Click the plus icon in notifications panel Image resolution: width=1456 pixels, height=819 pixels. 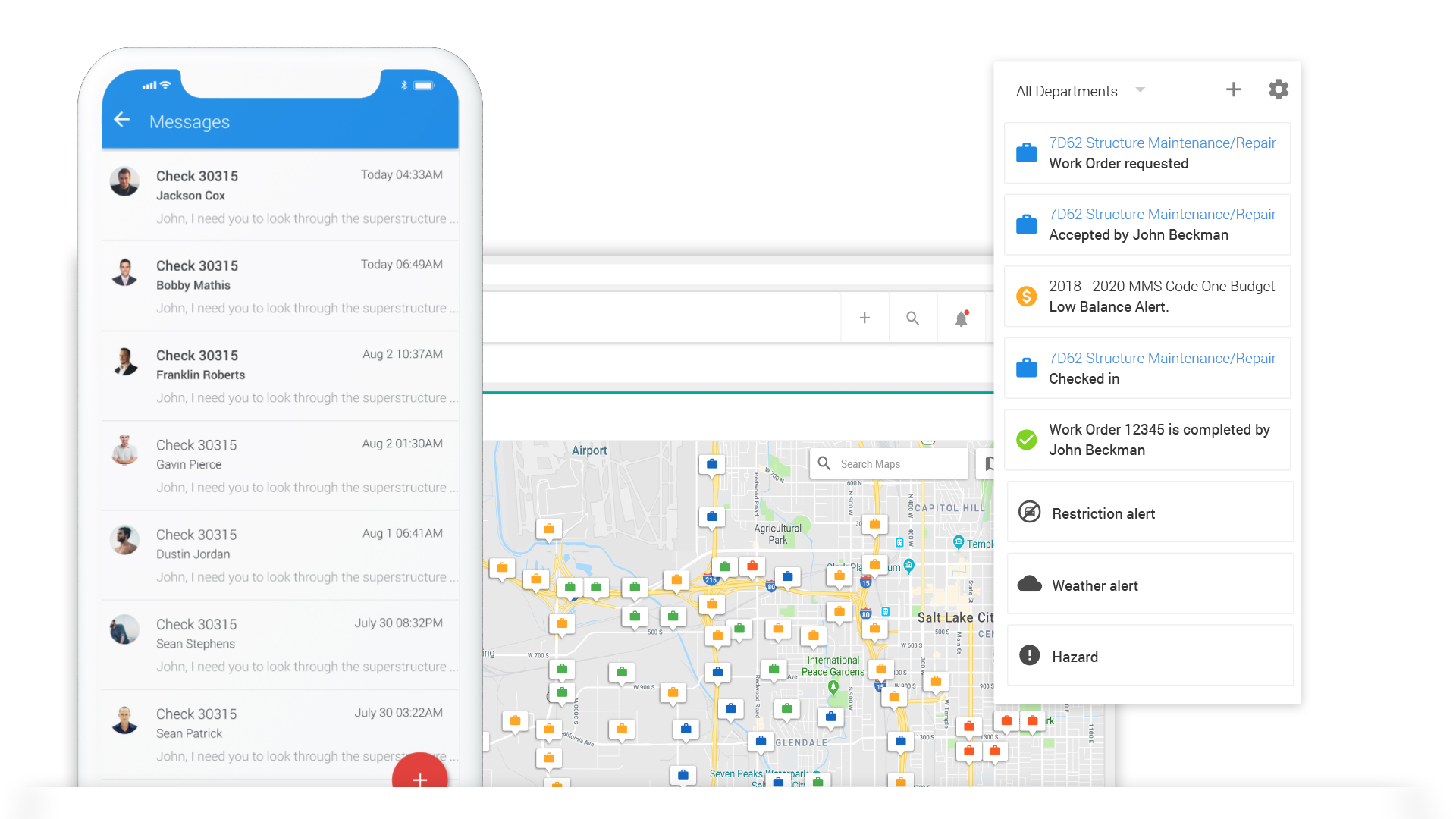click(1233, 89)
